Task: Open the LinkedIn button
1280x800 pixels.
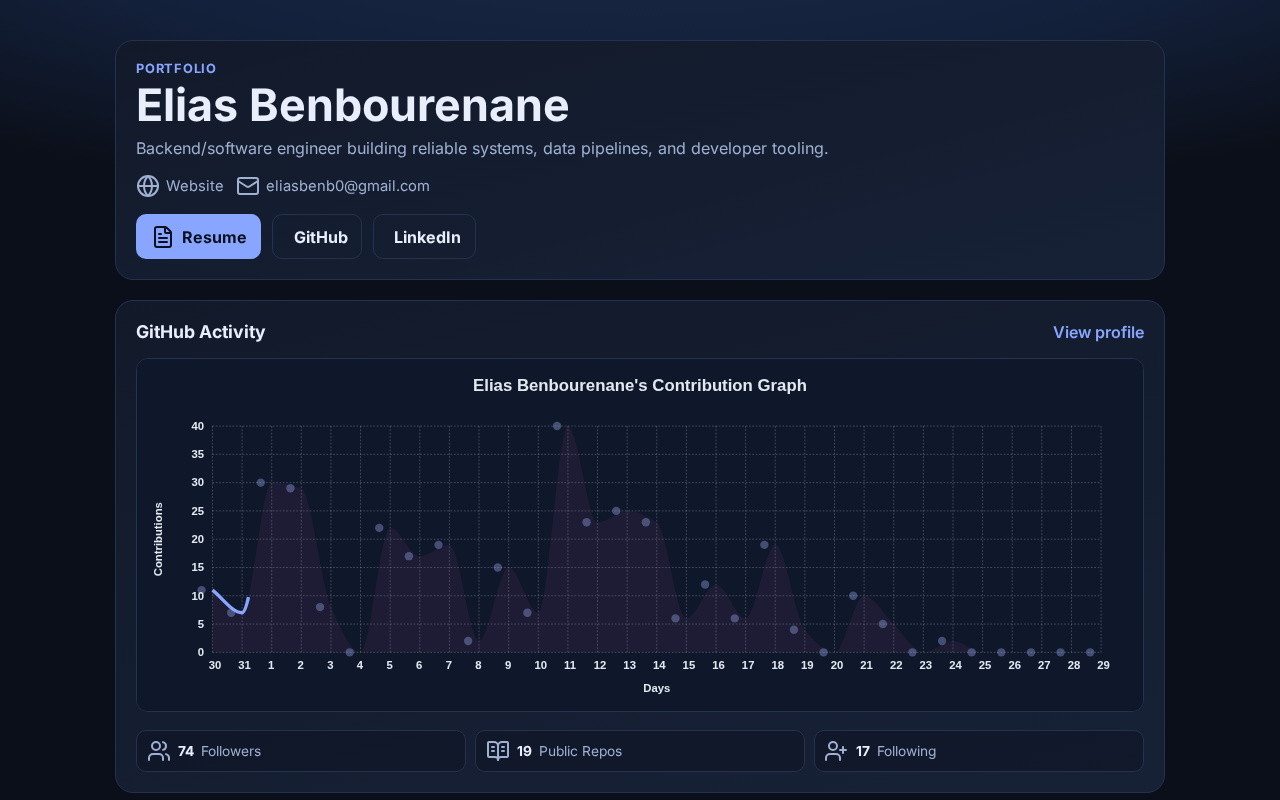Action: pyautogui.click(x=427, y=237)
